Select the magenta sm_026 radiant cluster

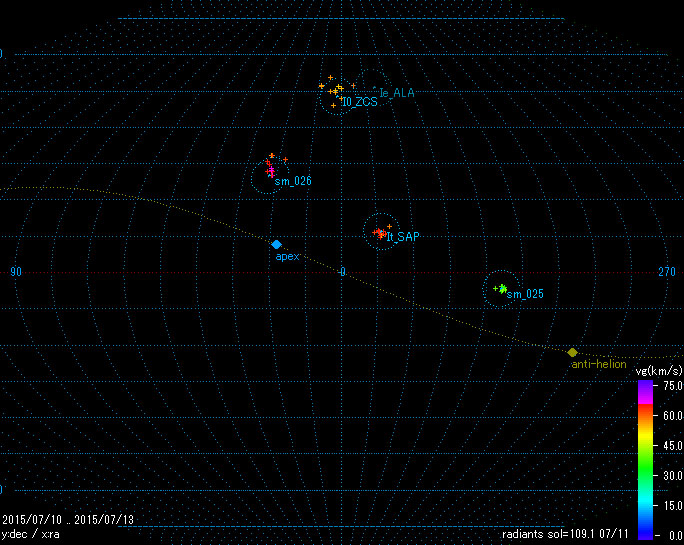point(271,170)
